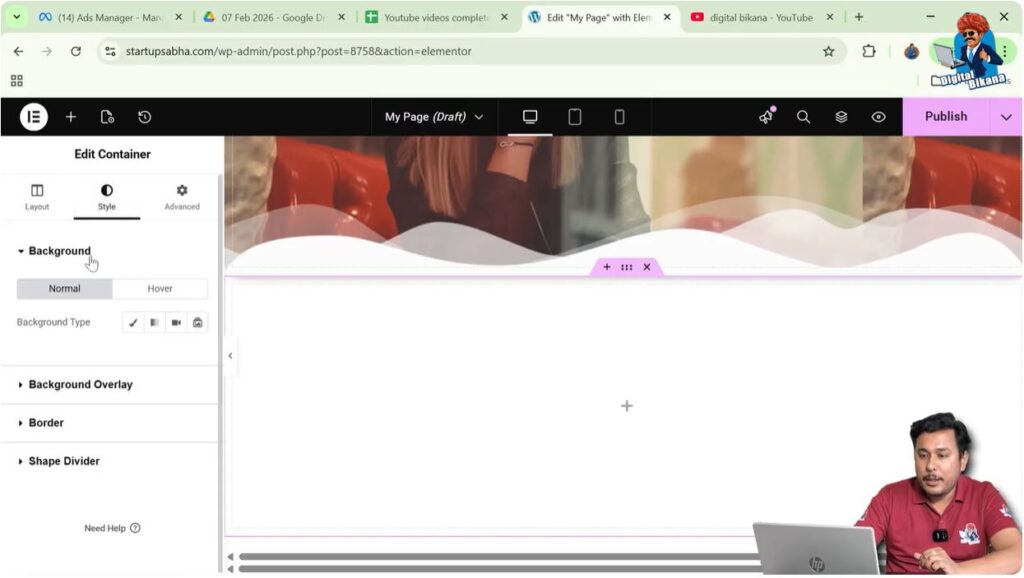This screenshot has width=1024, height=578.
Task: Switch to Tablet responsive view
Action: 574,117
